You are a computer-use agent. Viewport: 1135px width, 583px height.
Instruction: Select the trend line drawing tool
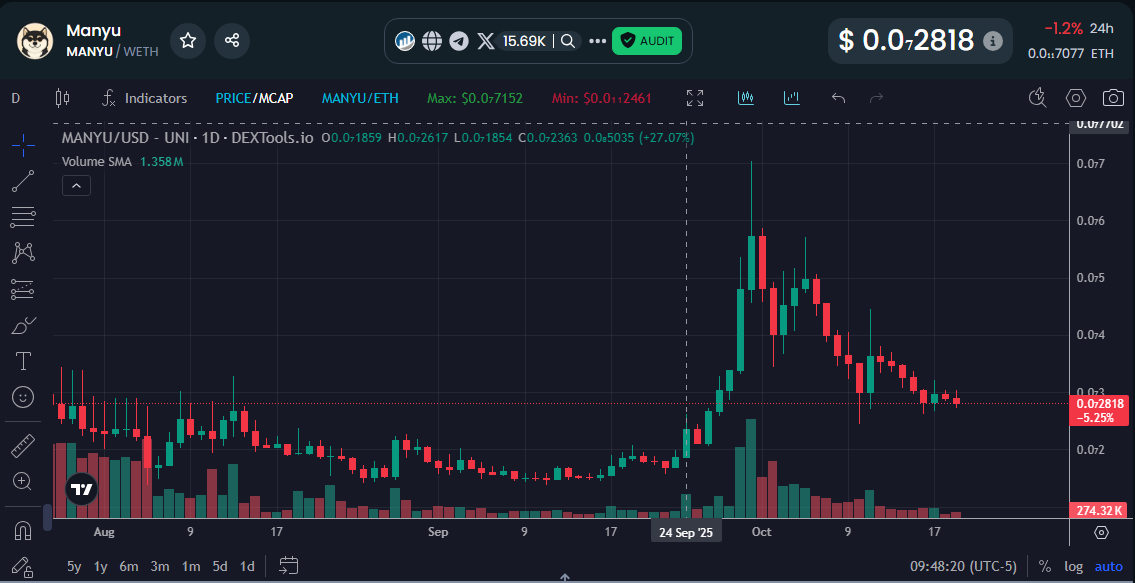(x=23, y=181)
